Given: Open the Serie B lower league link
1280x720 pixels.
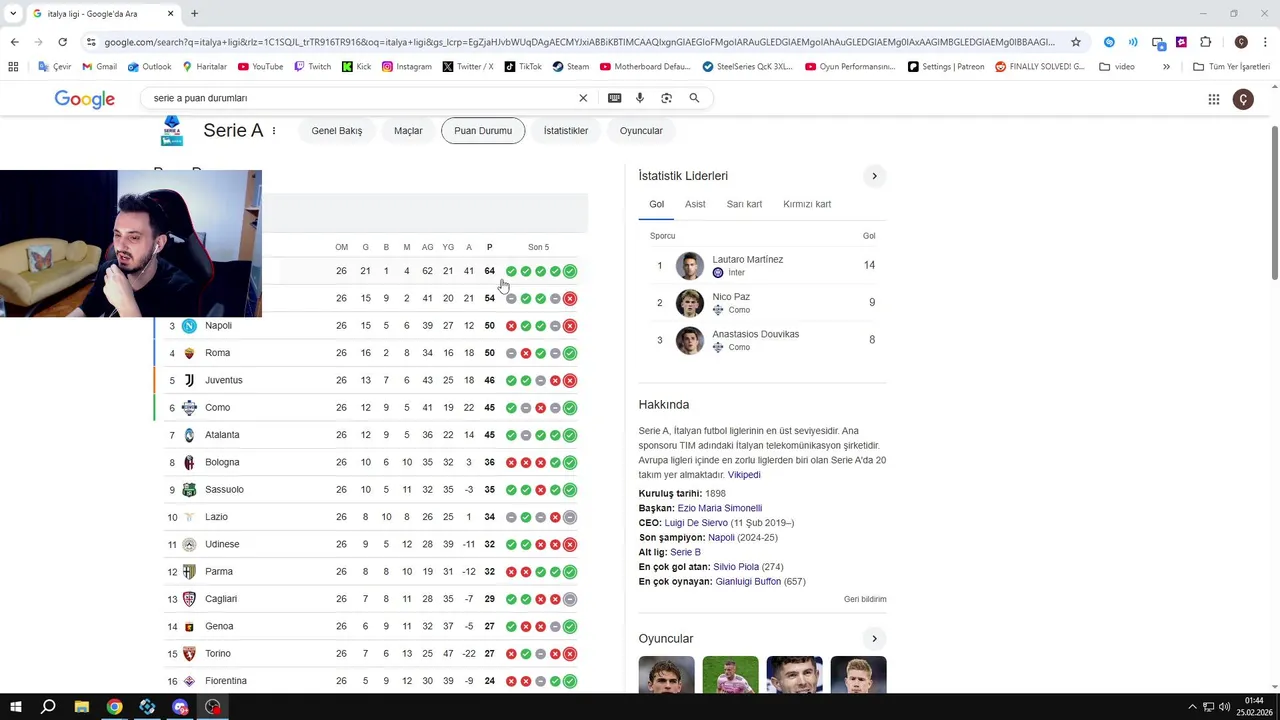Looking at the screenshot, I should point(685,552).
